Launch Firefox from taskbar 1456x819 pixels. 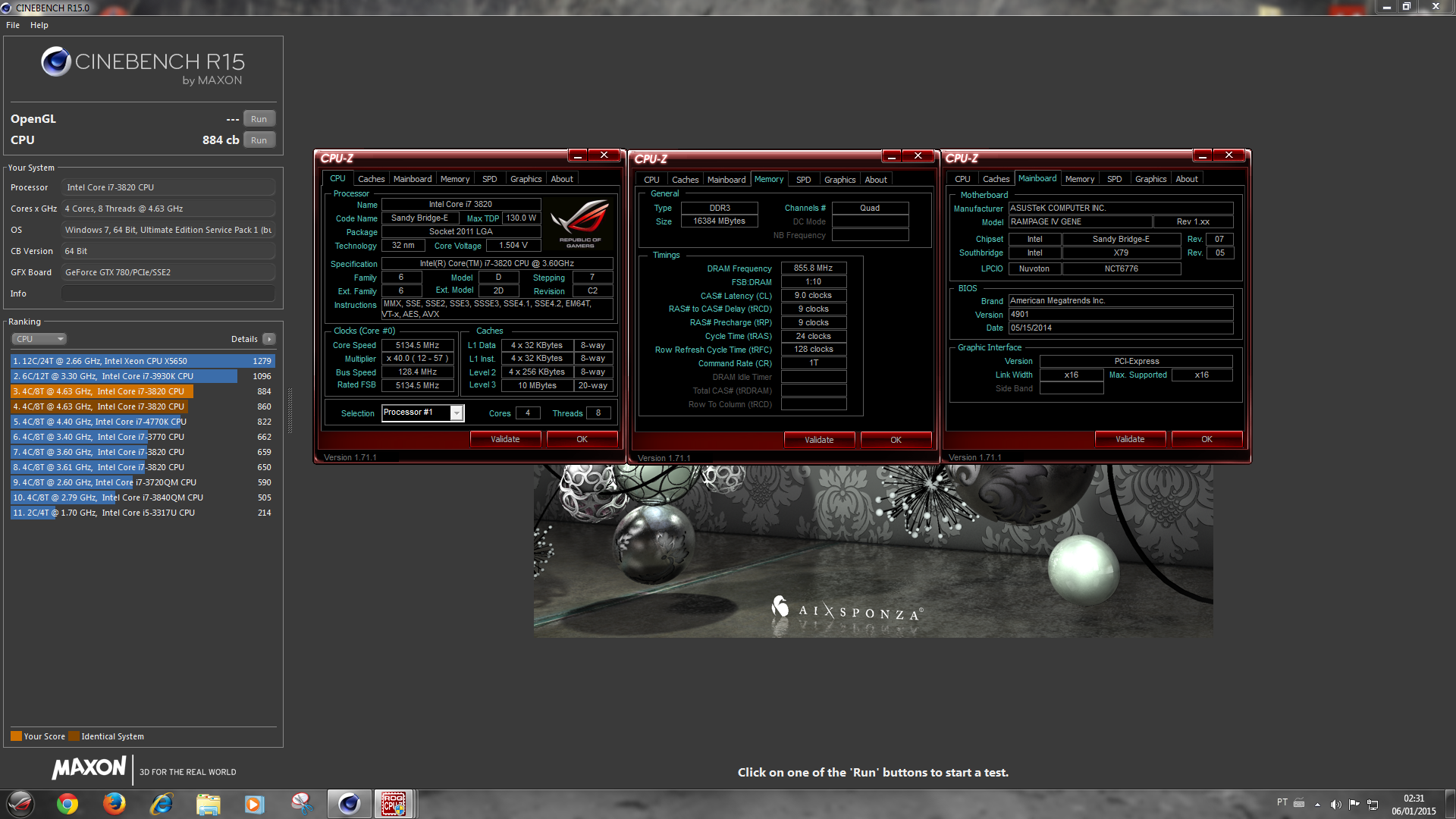pyautogui.click(x=115, y=804)
